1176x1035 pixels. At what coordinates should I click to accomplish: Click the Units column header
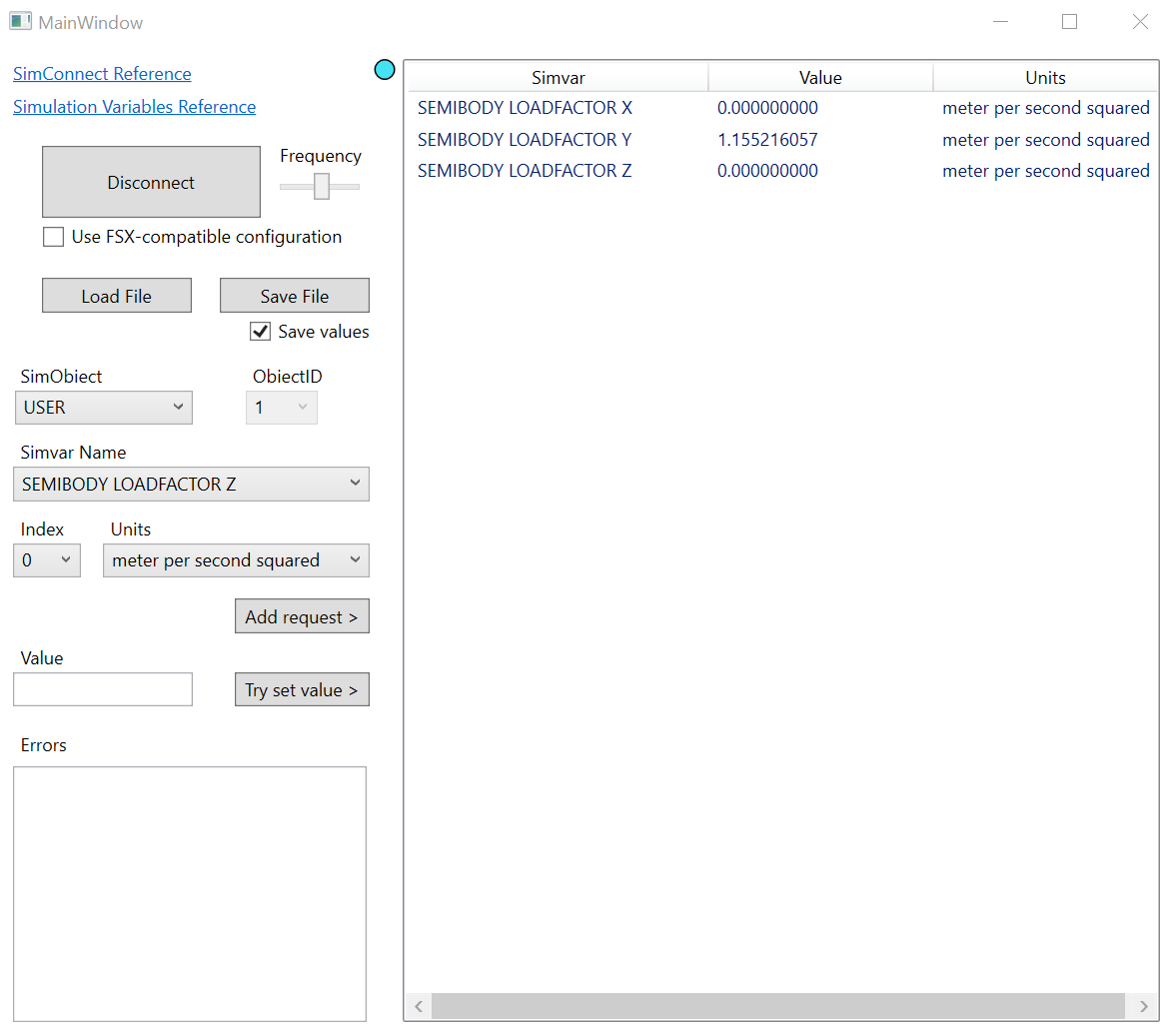[1045, 78]
